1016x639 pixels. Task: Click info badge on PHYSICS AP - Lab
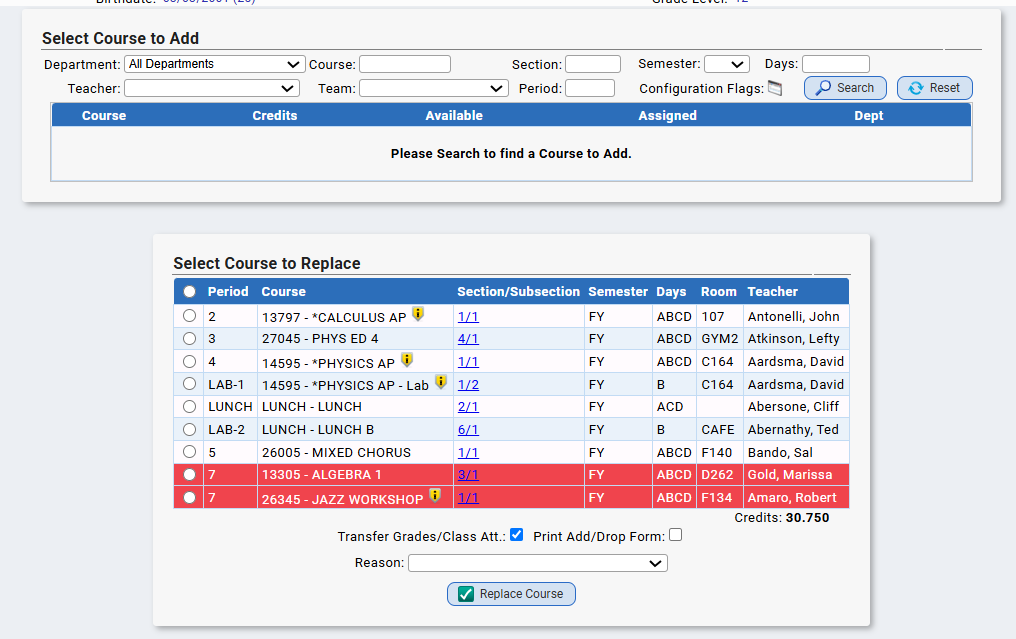coord(441,382)
